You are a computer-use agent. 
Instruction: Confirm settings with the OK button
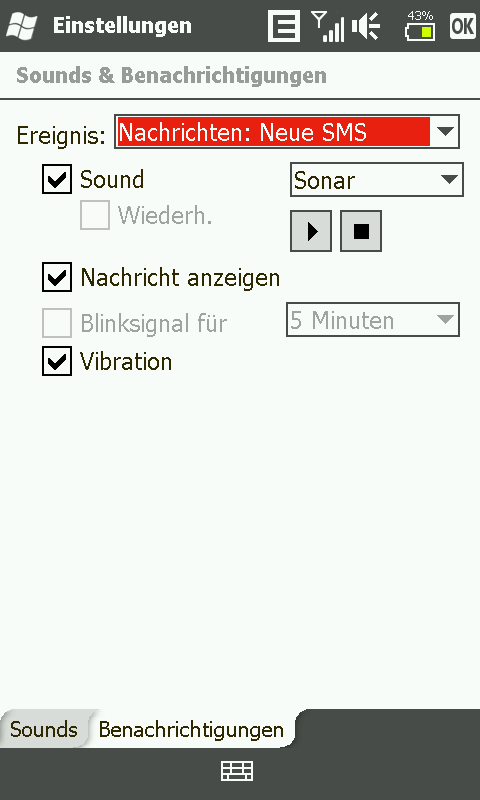point(462,26)
